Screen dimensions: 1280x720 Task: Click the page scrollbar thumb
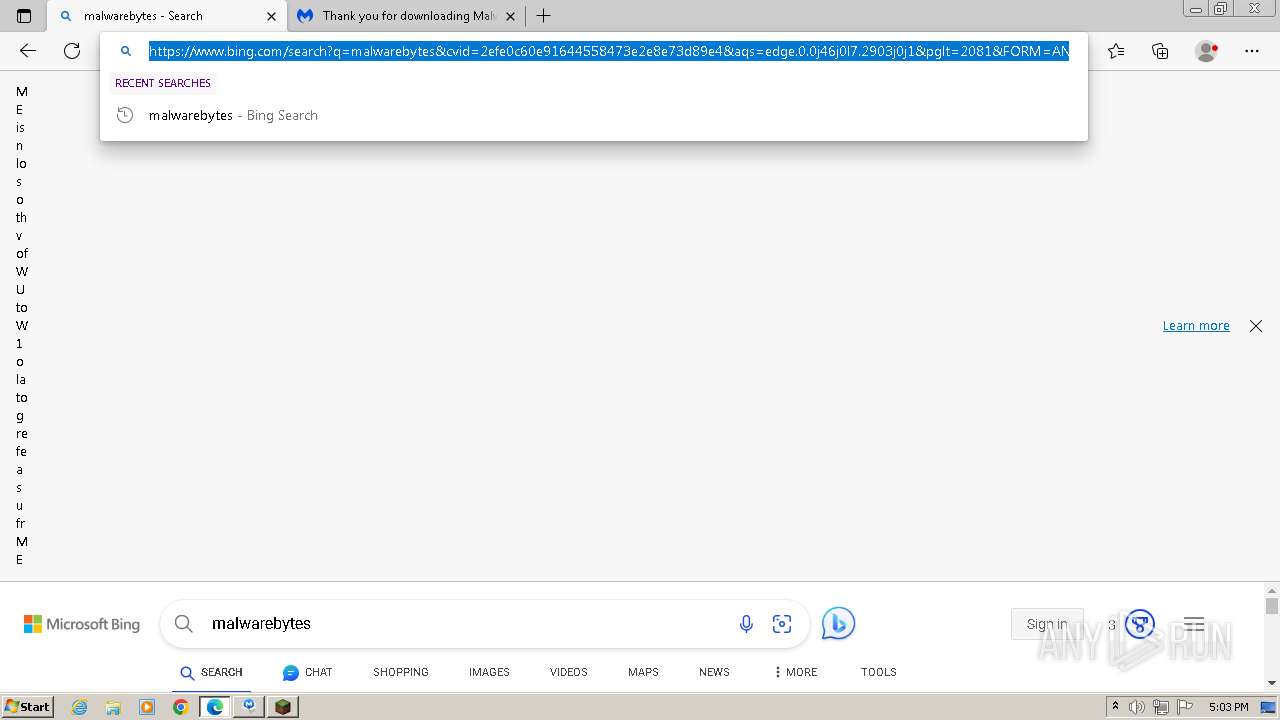[x=1272, y=606]
